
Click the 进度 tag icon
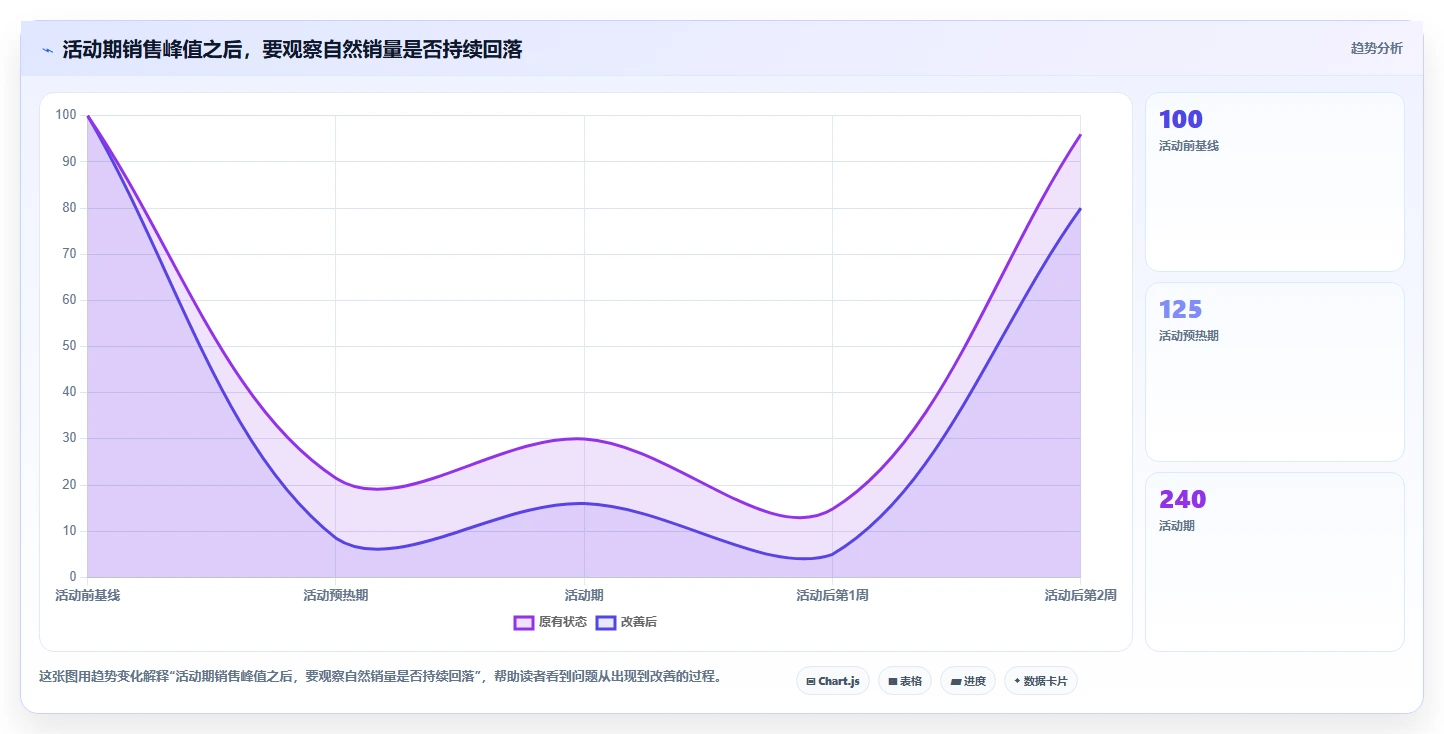(955, 681)
